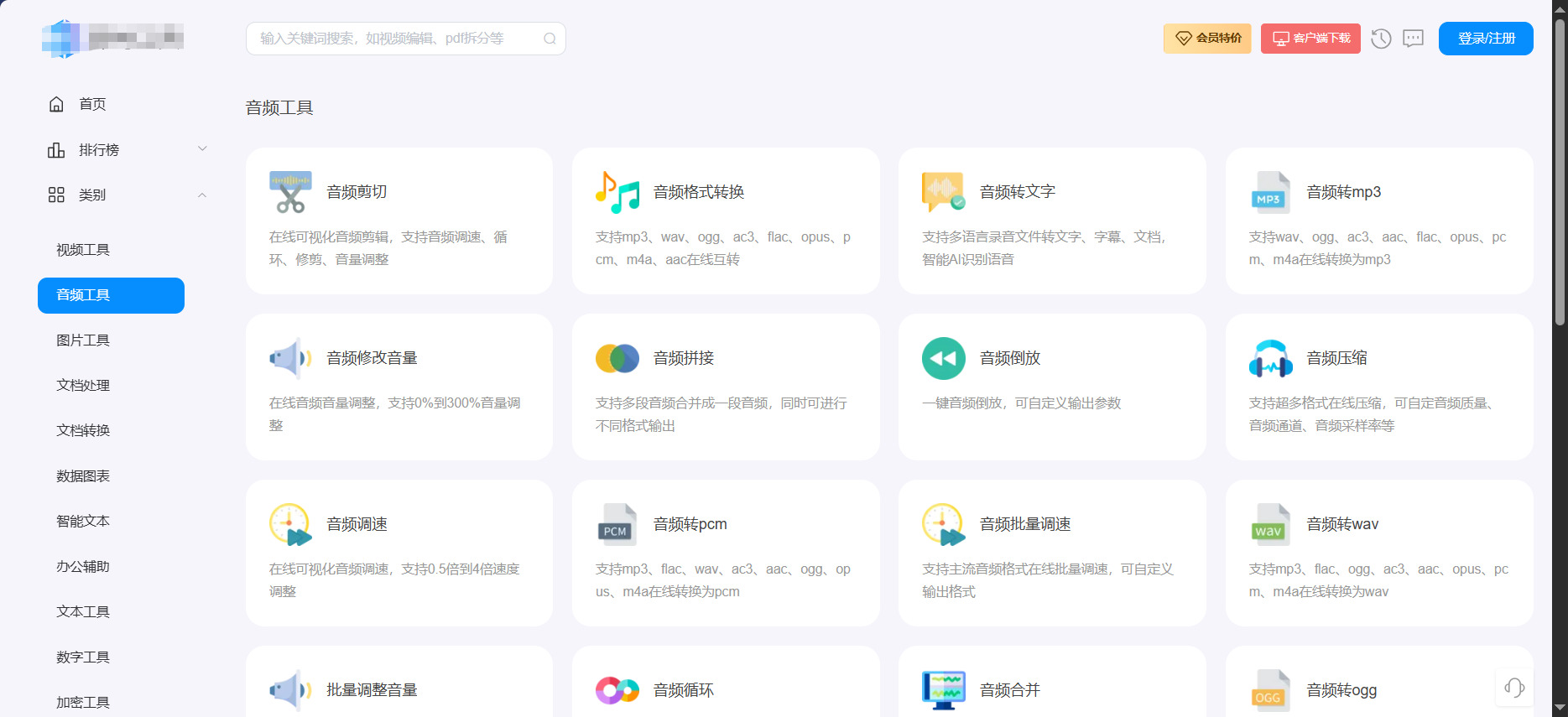Open the 音频转文字 waveform icon
Image resolution: width=1568 pixels, height=717 pixels.
click(x=944, y=192)
